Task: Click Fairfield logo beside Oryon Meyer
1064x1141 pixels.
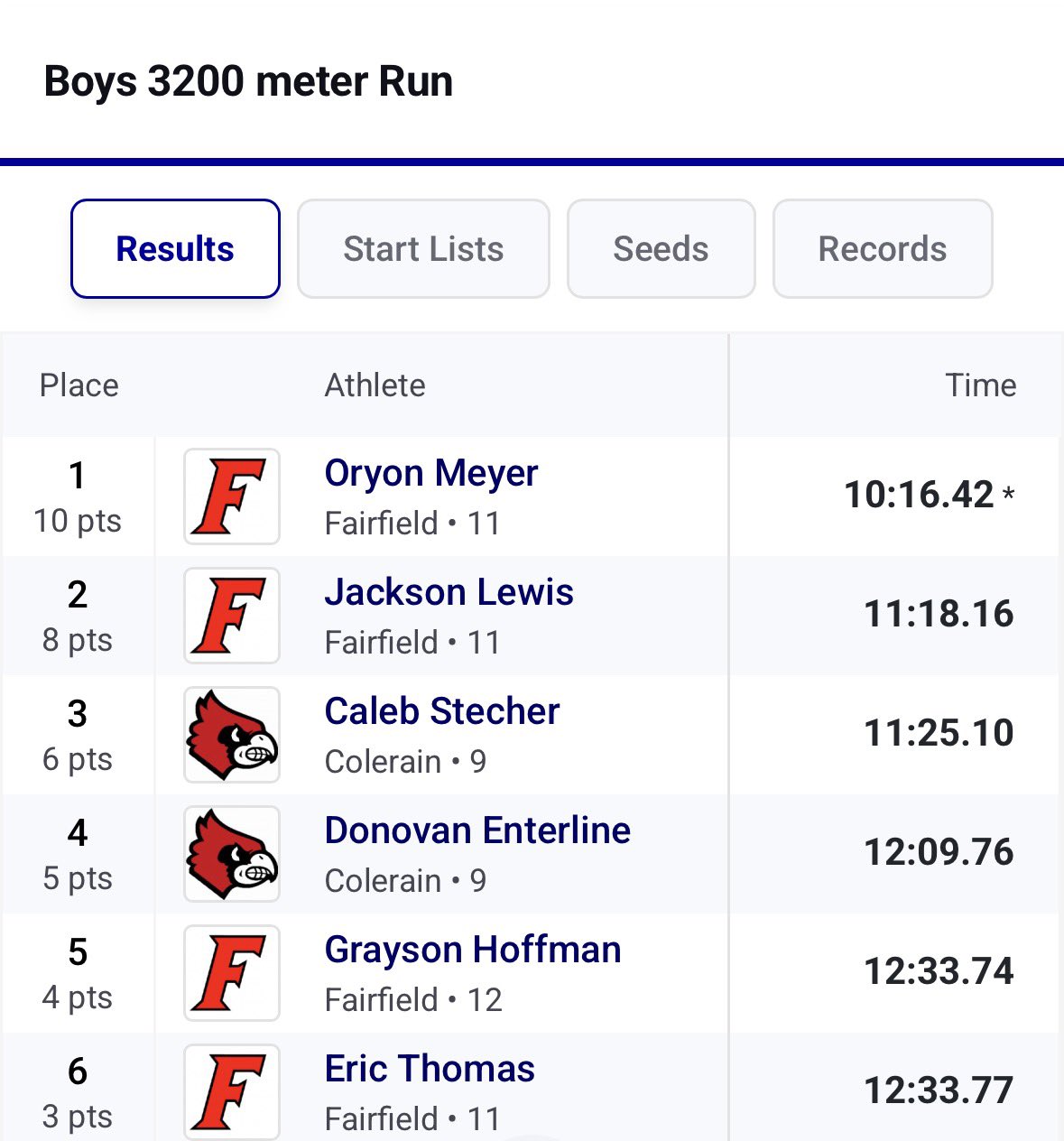Action: point(232,496)
